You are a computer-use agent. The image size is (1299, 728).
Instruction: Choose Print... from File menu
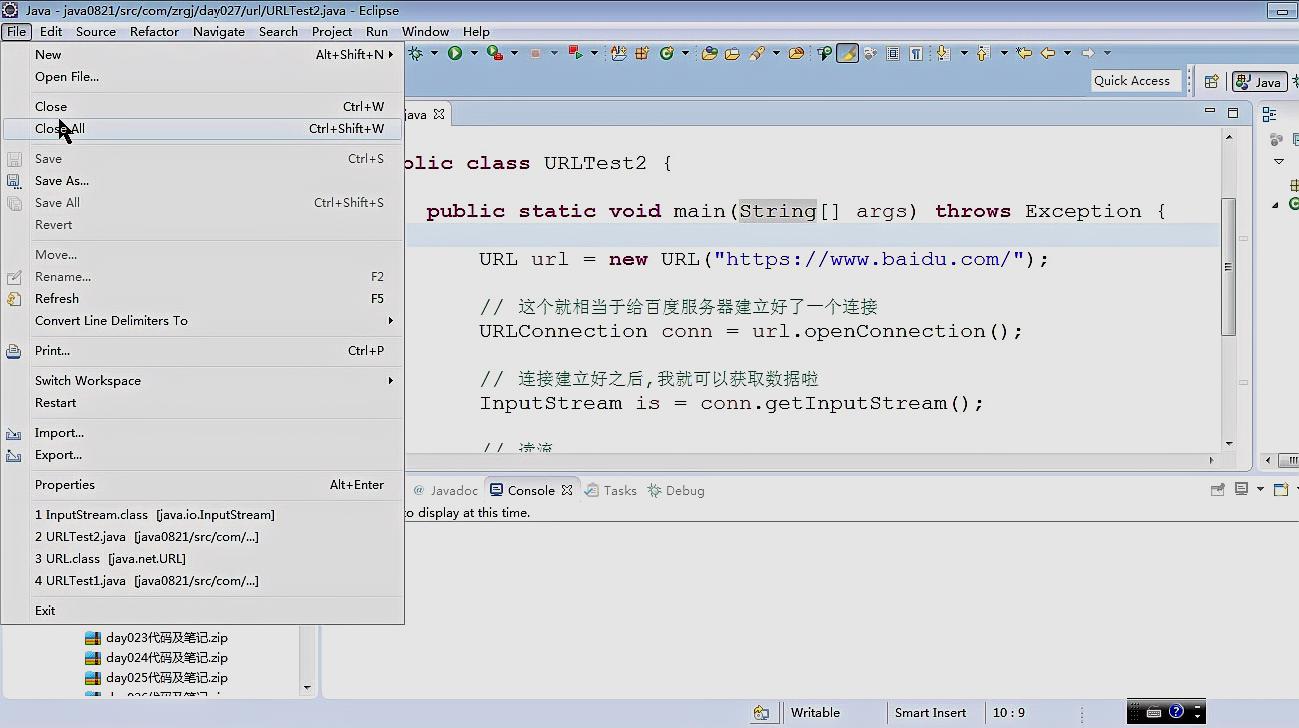pyautogui.click(x=203, y=351)
